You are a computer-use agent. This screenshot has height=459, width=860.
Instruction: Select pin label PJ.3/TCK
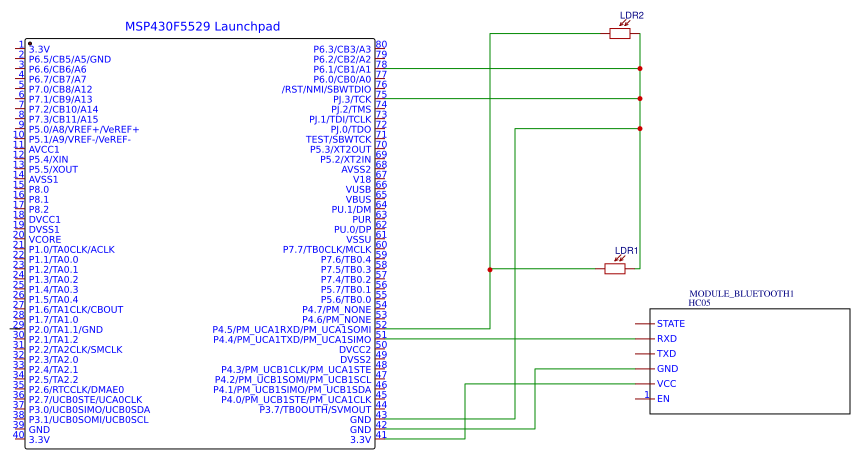point(352,99)
